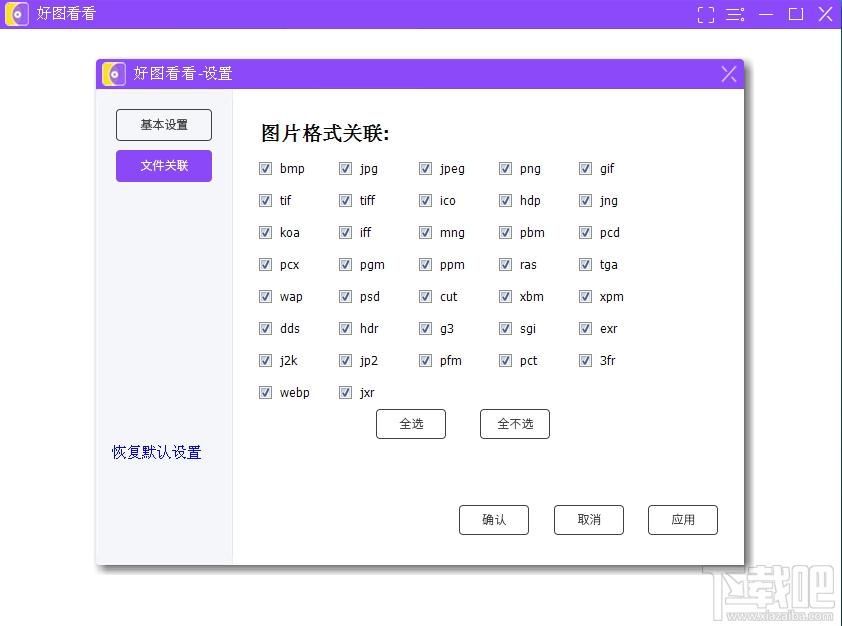Toggle the pbm format checkbox
The height and width of the screenshot is (626, 842).
505,232
